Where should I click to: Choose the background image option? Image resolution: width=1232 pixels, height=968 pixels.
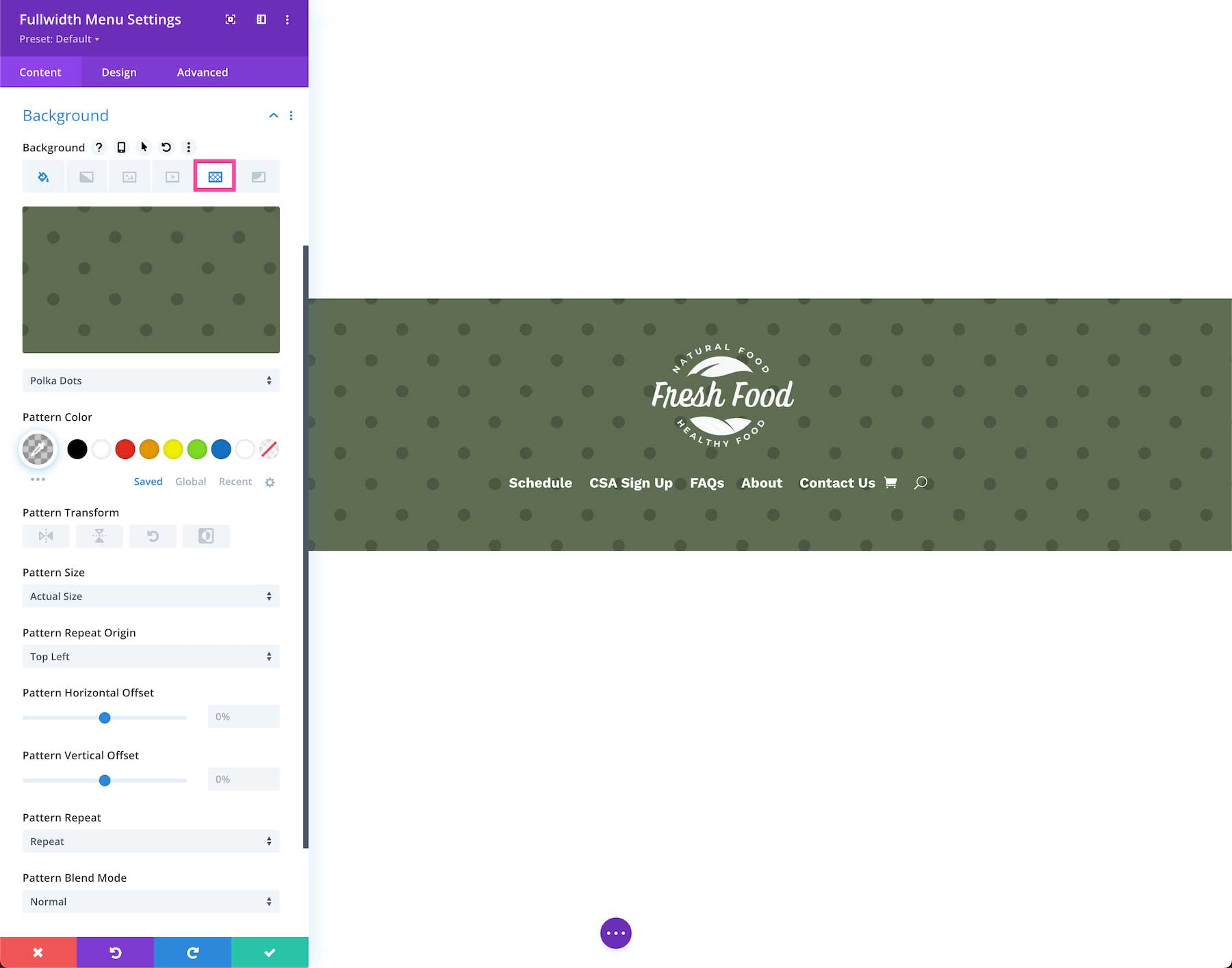click(129, 176)
